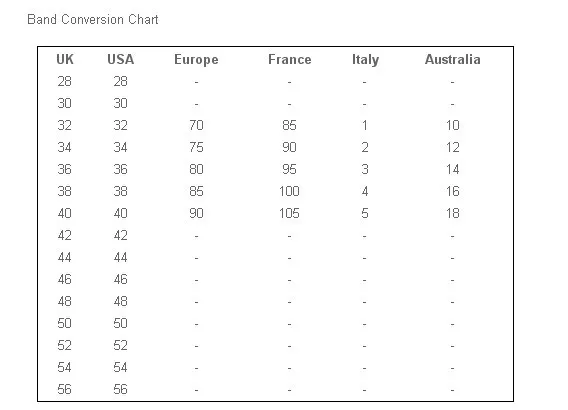Click UK size 28 cell

pyautogui.click(x=64, y=81)
